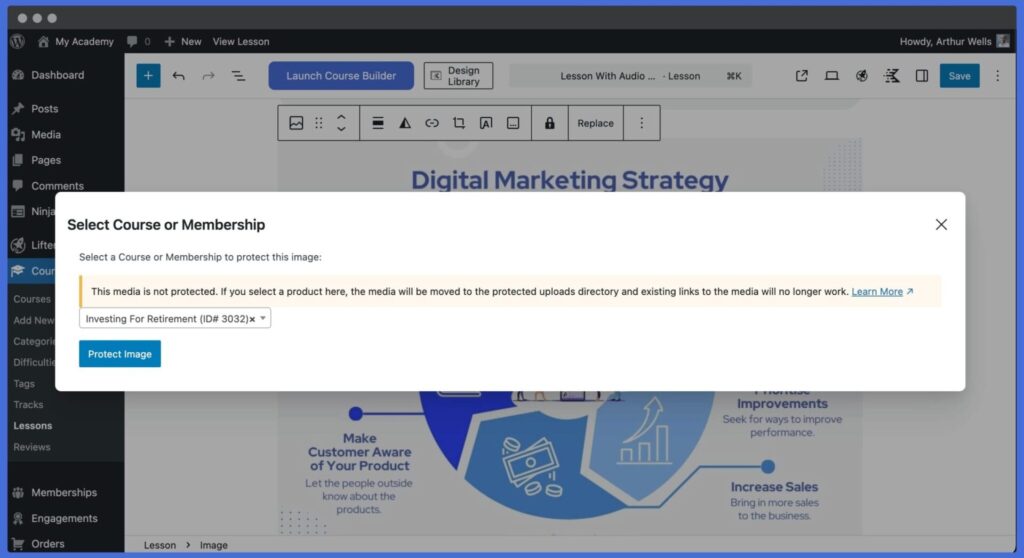Insert a link on the image
The height and width of the screenshot is (558, 1024).
pos(432,123)
